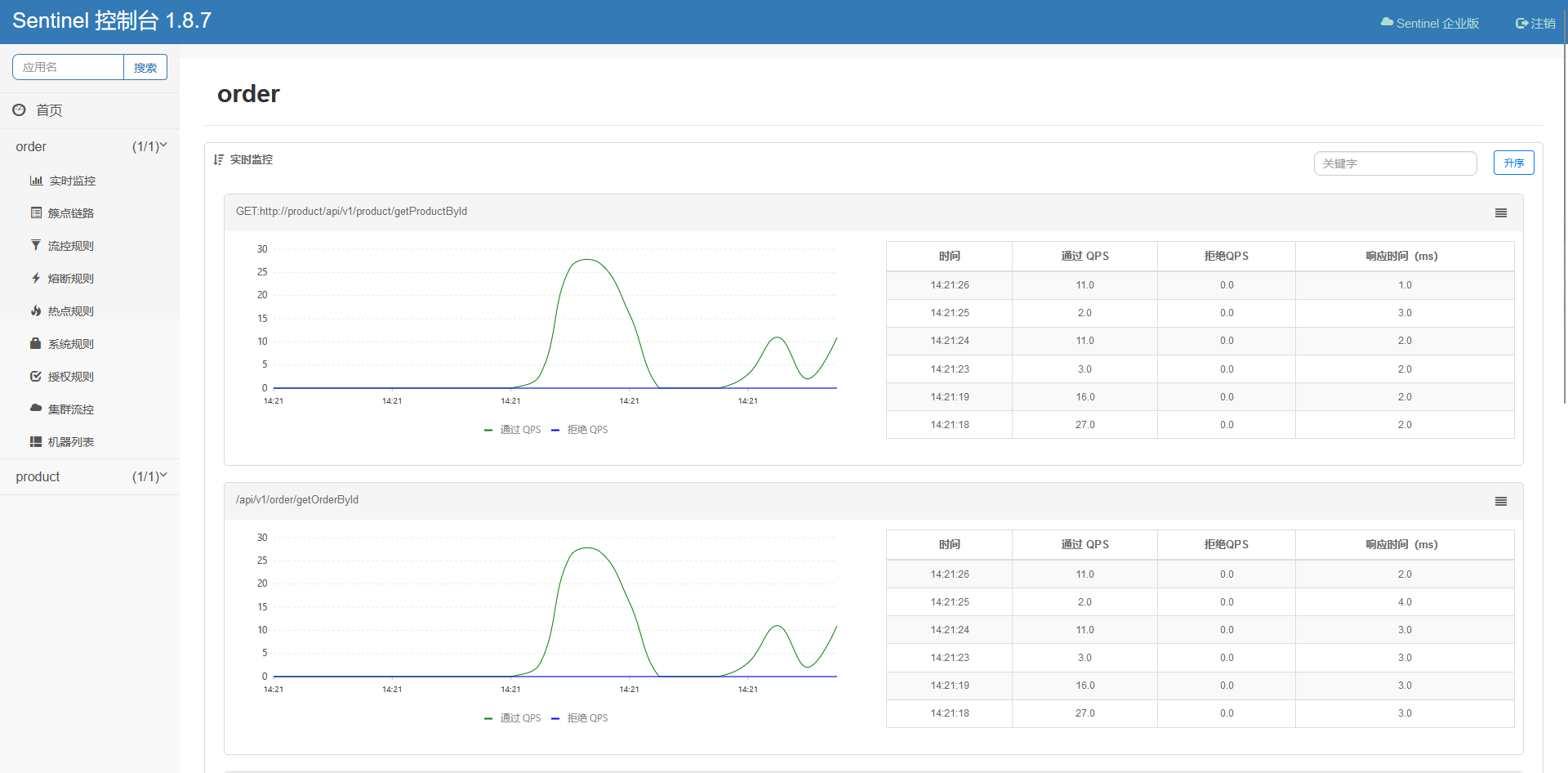1568x773 pixels.
Task: Go to 首页 in the sidebar
Action: tap(49, 110)
